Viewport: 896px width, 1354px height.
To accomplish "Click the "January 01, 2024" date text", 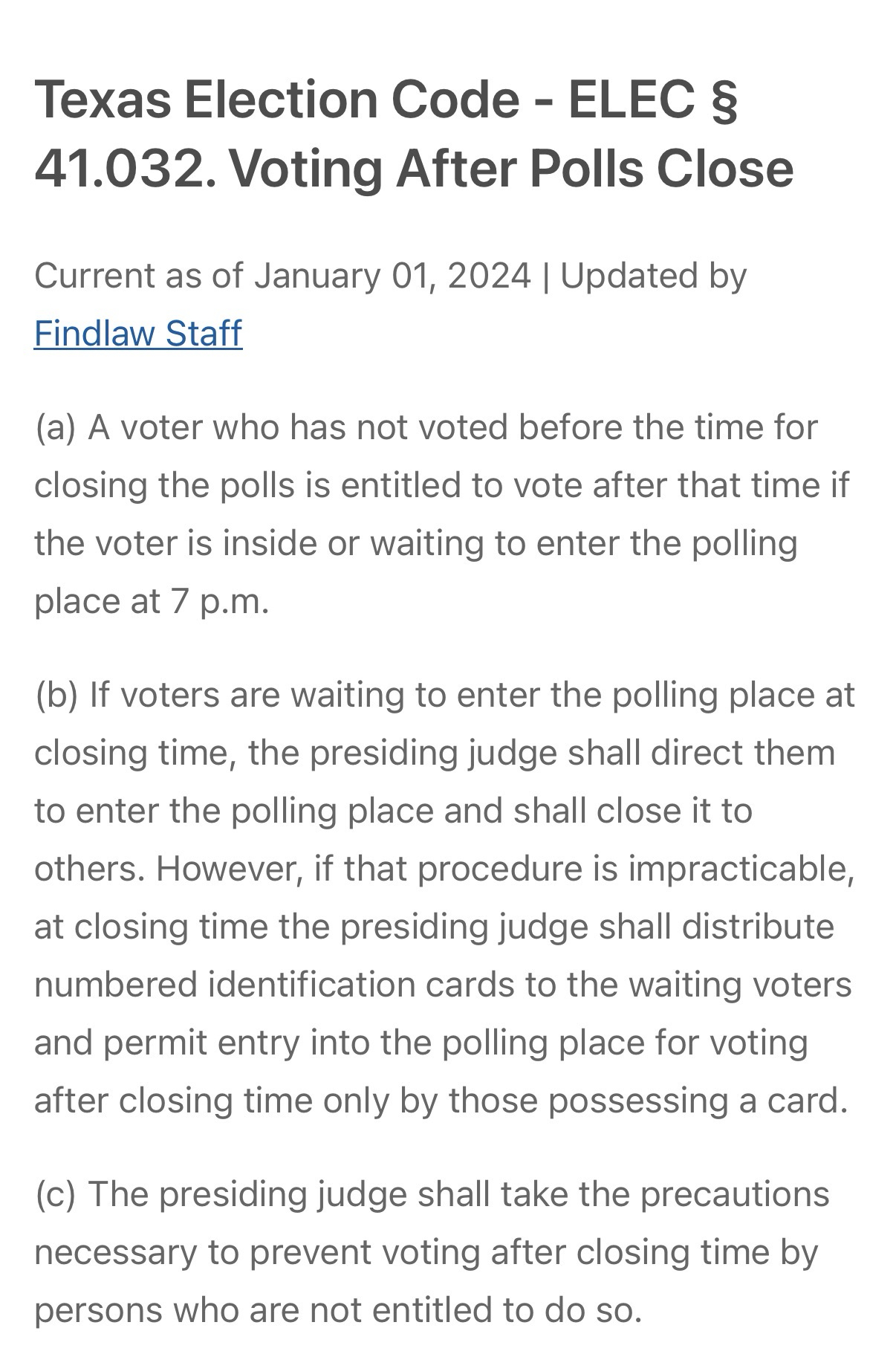I will [x=393, y=276].
